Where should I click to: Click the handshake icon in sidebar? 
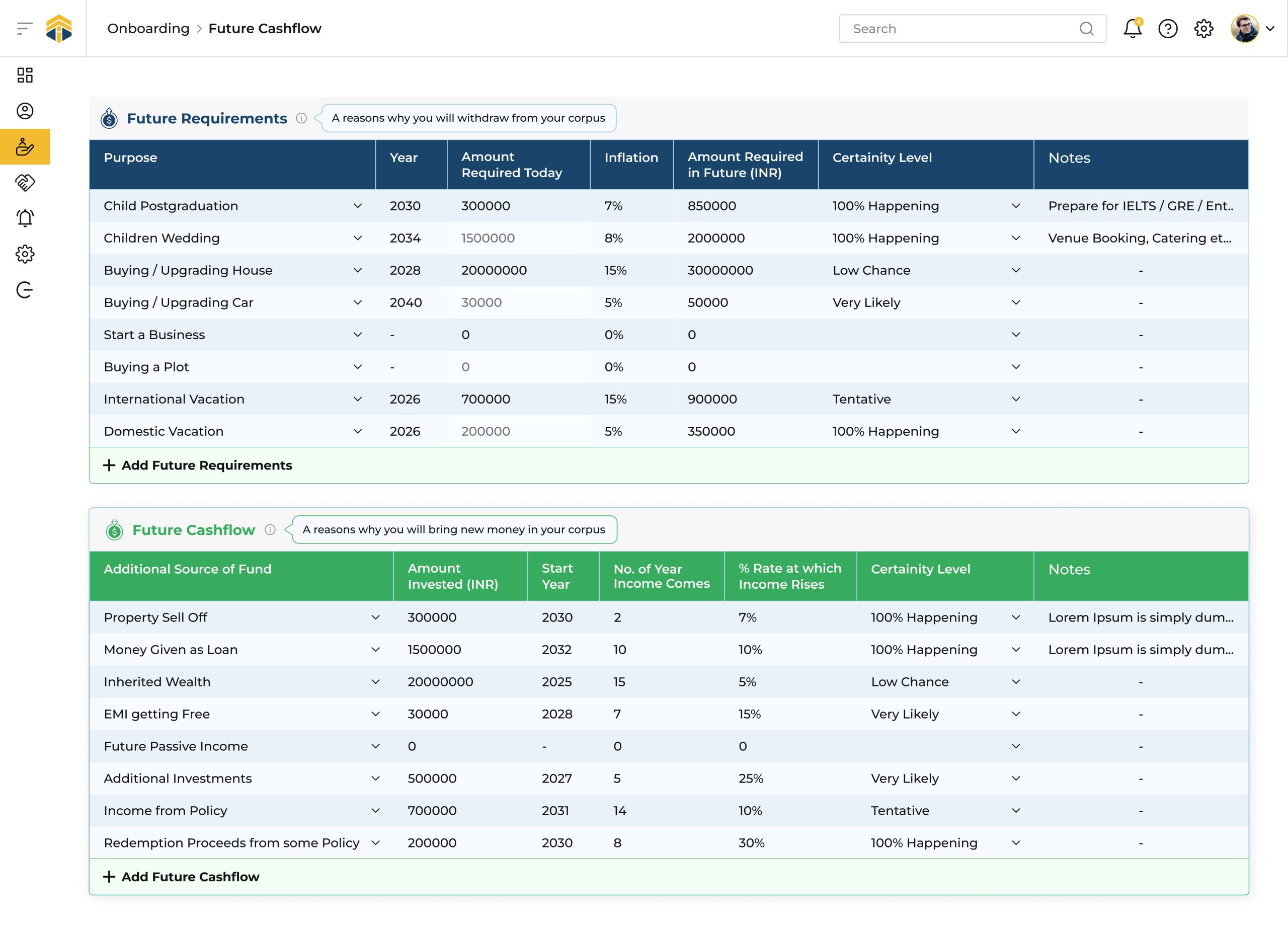[x=25, y=182]
